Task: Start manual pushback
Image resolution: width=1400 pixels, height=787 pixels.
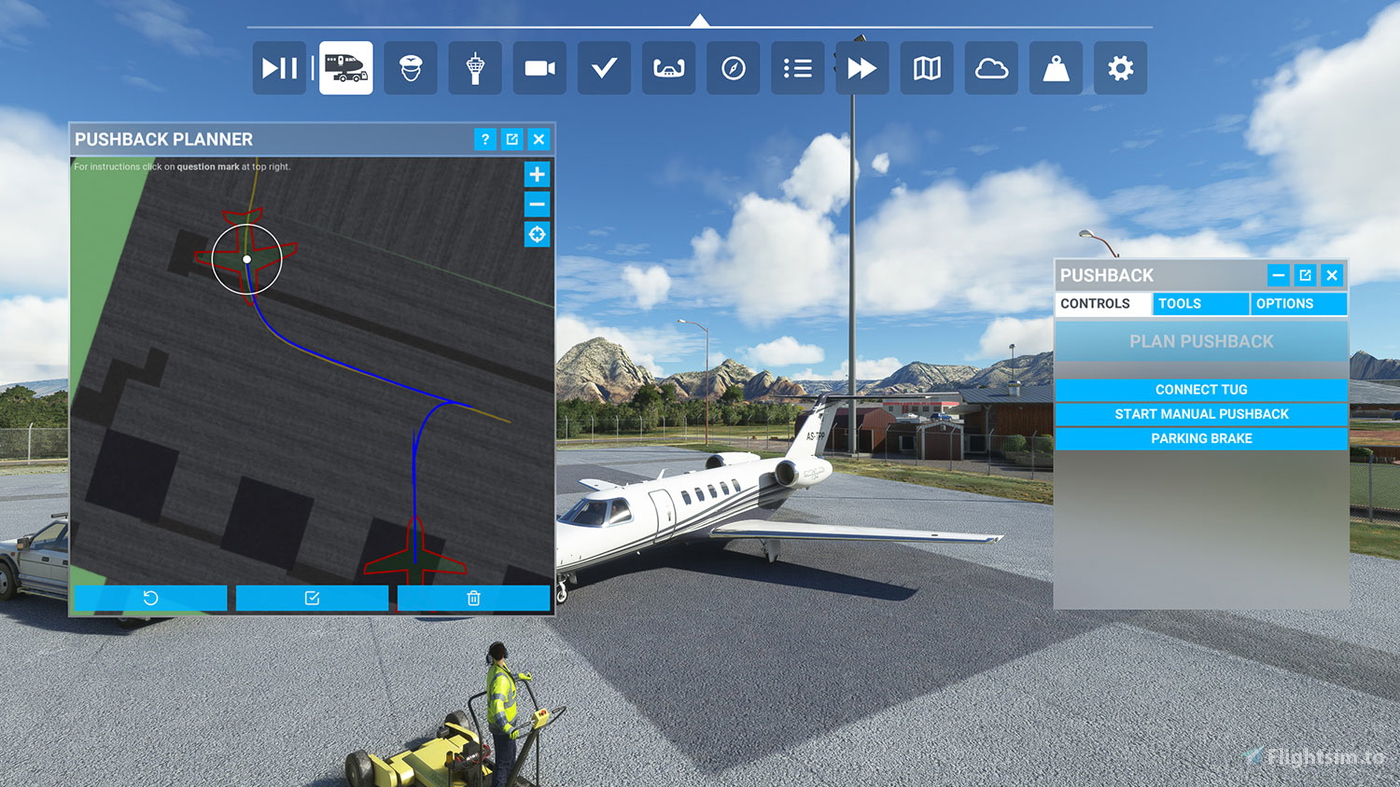Action: 1200,414
